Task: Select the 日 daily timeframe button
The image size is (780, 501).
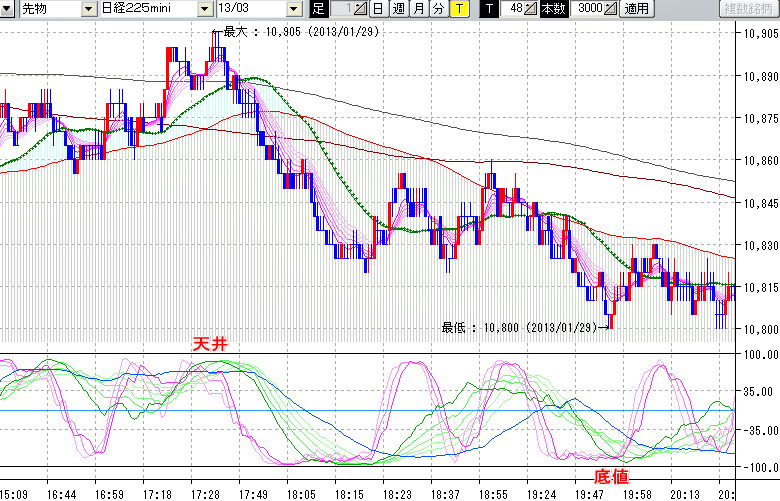Action: [377, 9]
